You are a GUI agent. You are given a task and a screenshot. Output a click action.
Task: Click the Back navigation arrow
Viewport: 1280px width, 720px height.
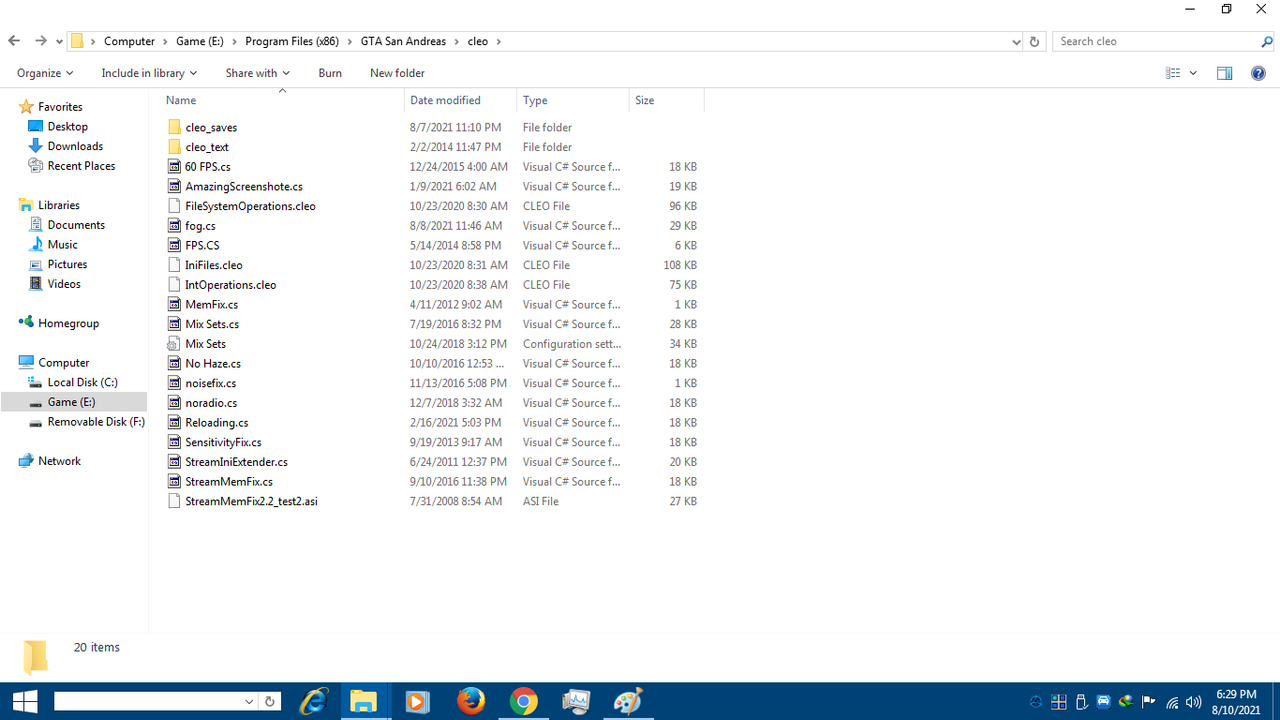point(14,41)
